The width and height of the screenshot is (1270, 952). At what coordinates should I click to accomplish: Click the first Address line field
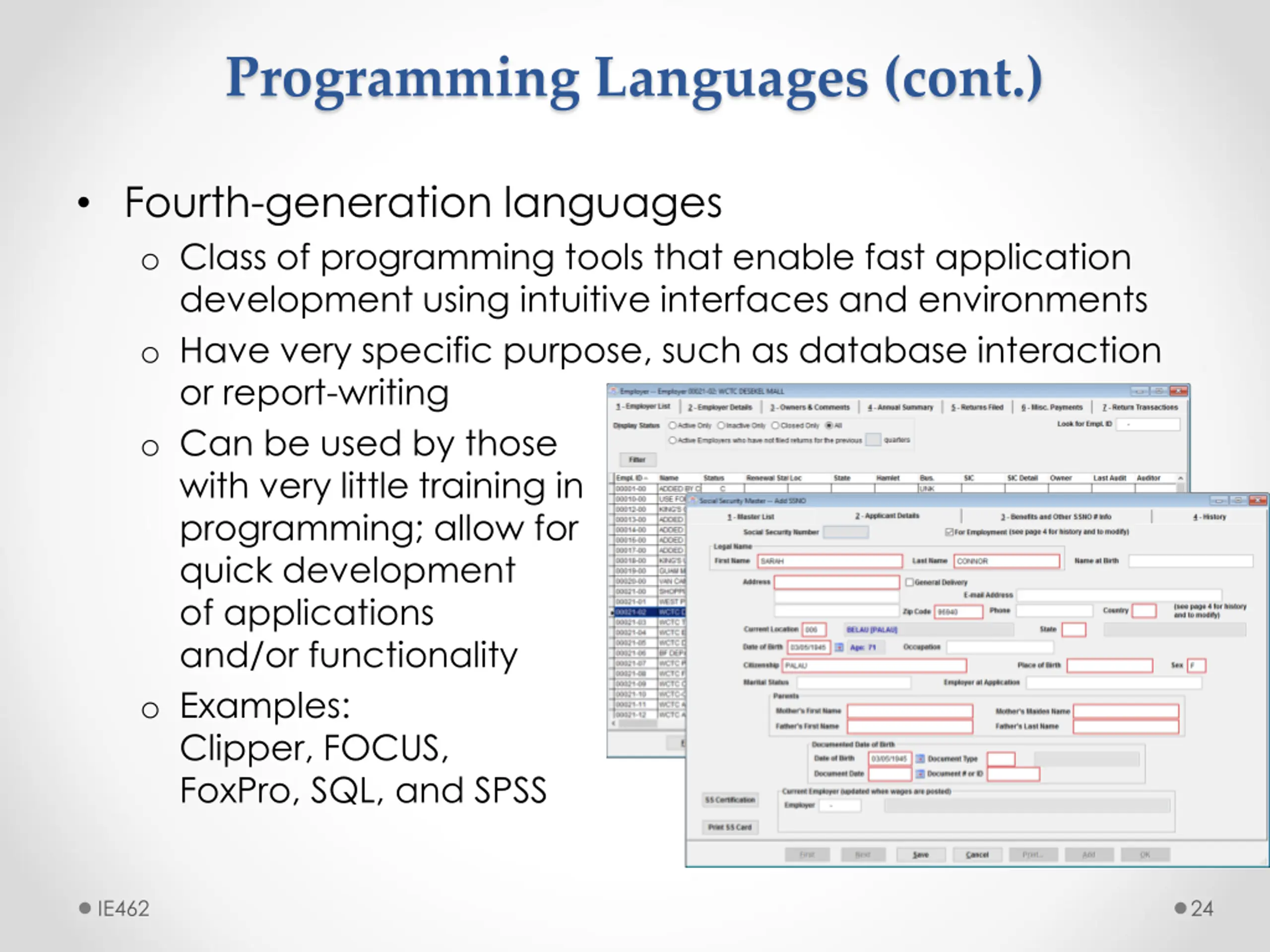pos(836,583)
